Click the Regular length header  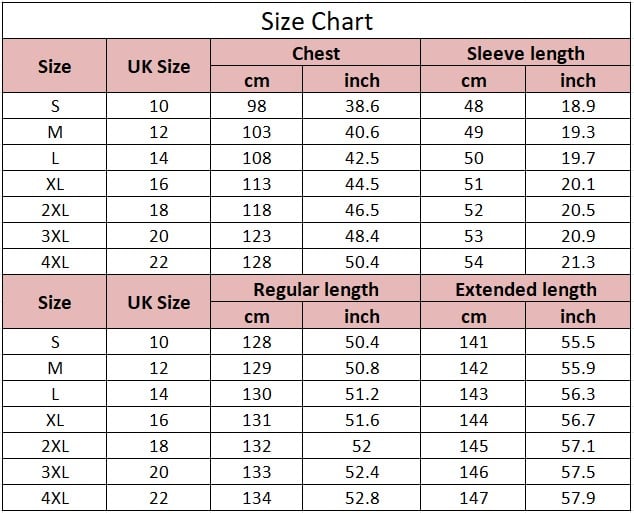click(x=316, y=290)
